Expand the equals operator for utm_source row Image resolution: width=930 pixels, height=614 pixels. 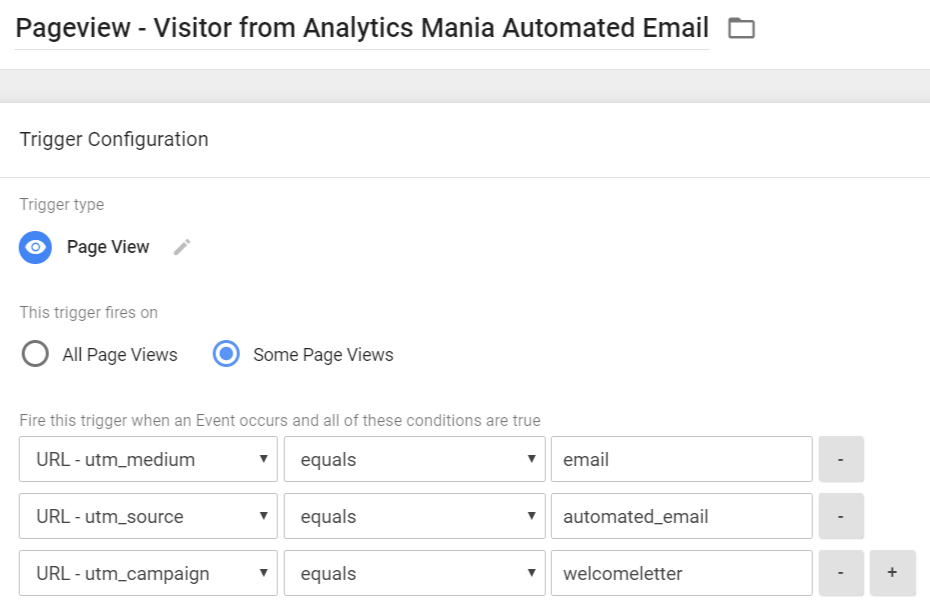414,517
